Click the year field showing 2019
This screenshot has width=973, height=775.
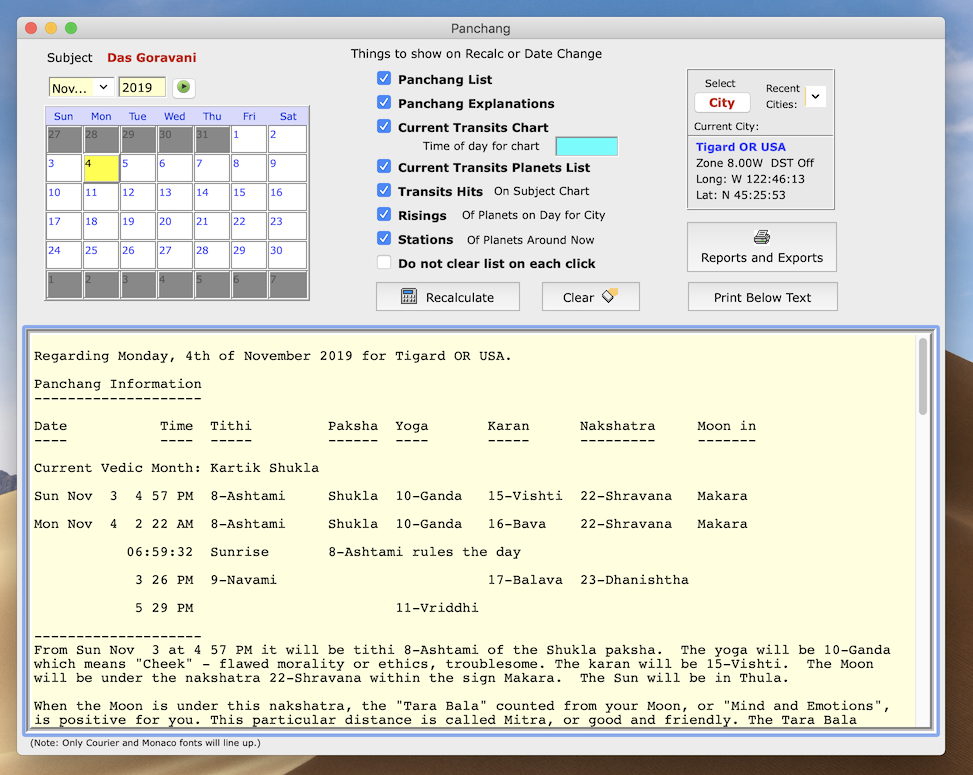pos(142,87)
